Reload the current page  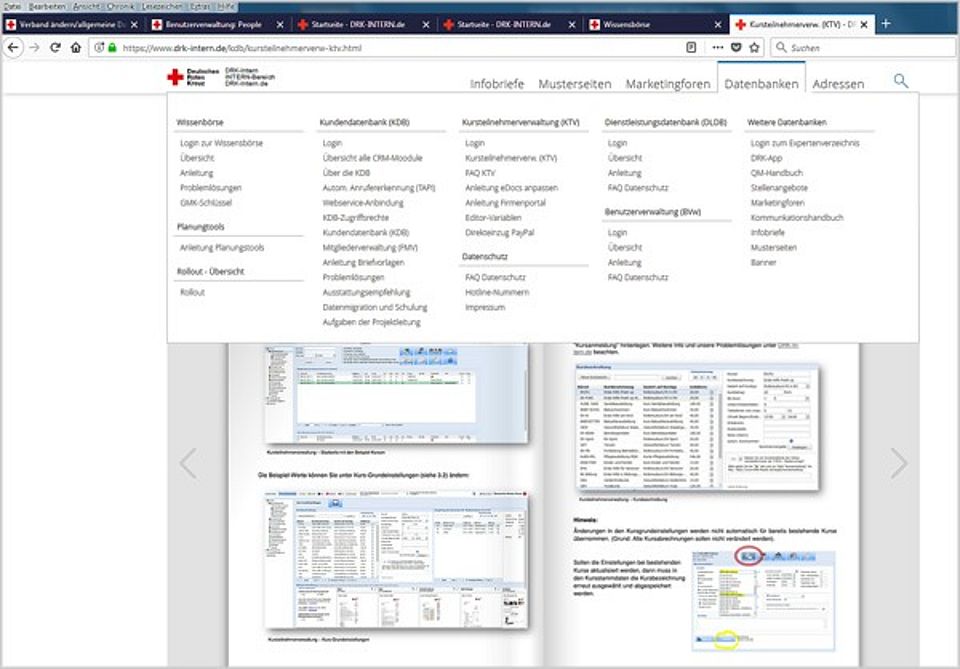click(55, 47)
